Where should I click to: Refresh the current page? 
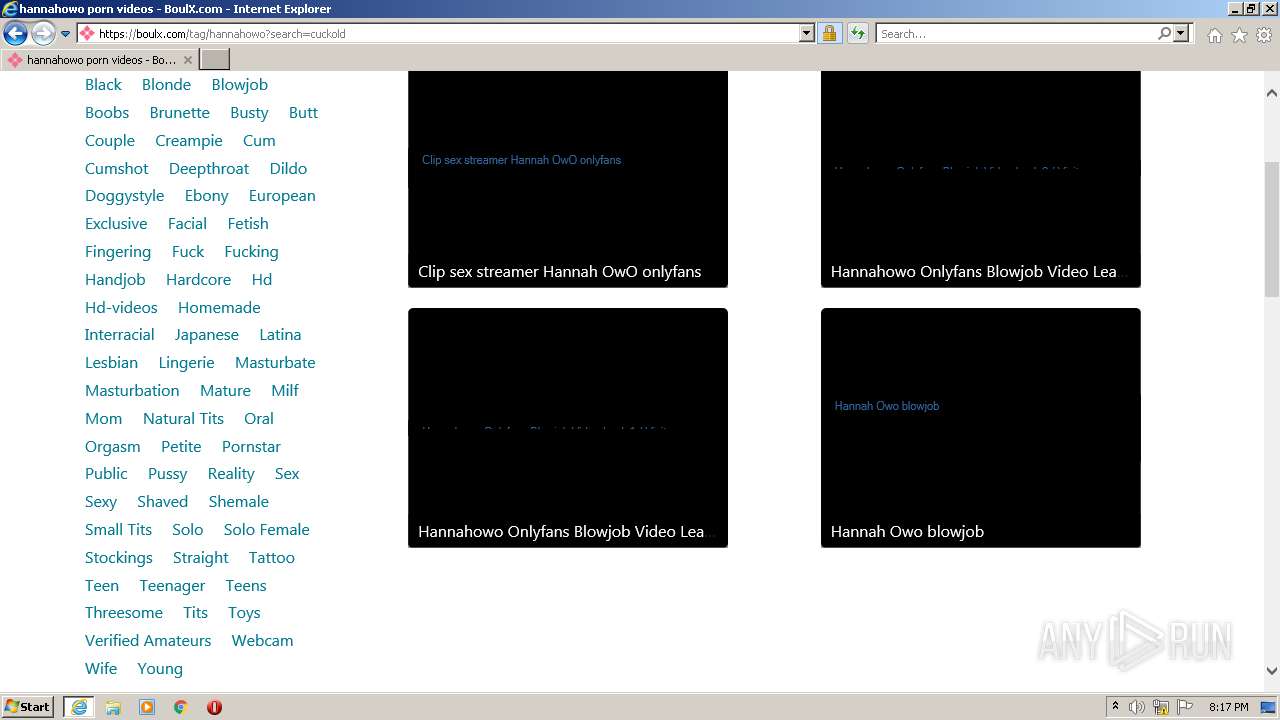(x=857, y=33)
